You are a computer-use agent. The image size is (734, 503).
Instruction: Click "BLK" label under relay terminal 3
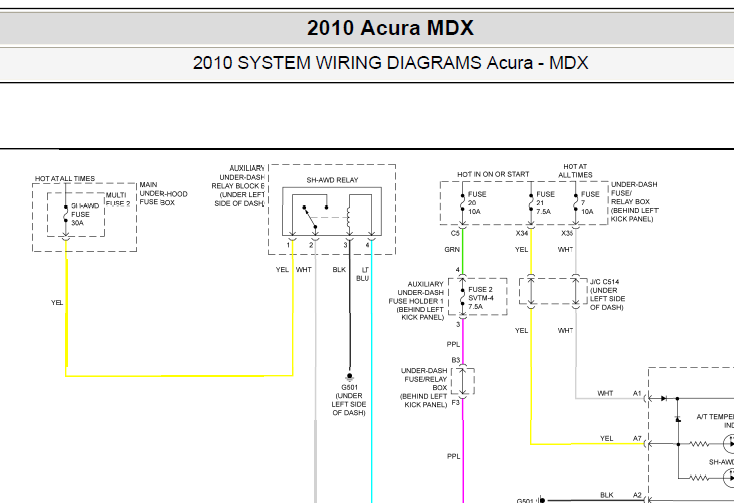[339, 270]
